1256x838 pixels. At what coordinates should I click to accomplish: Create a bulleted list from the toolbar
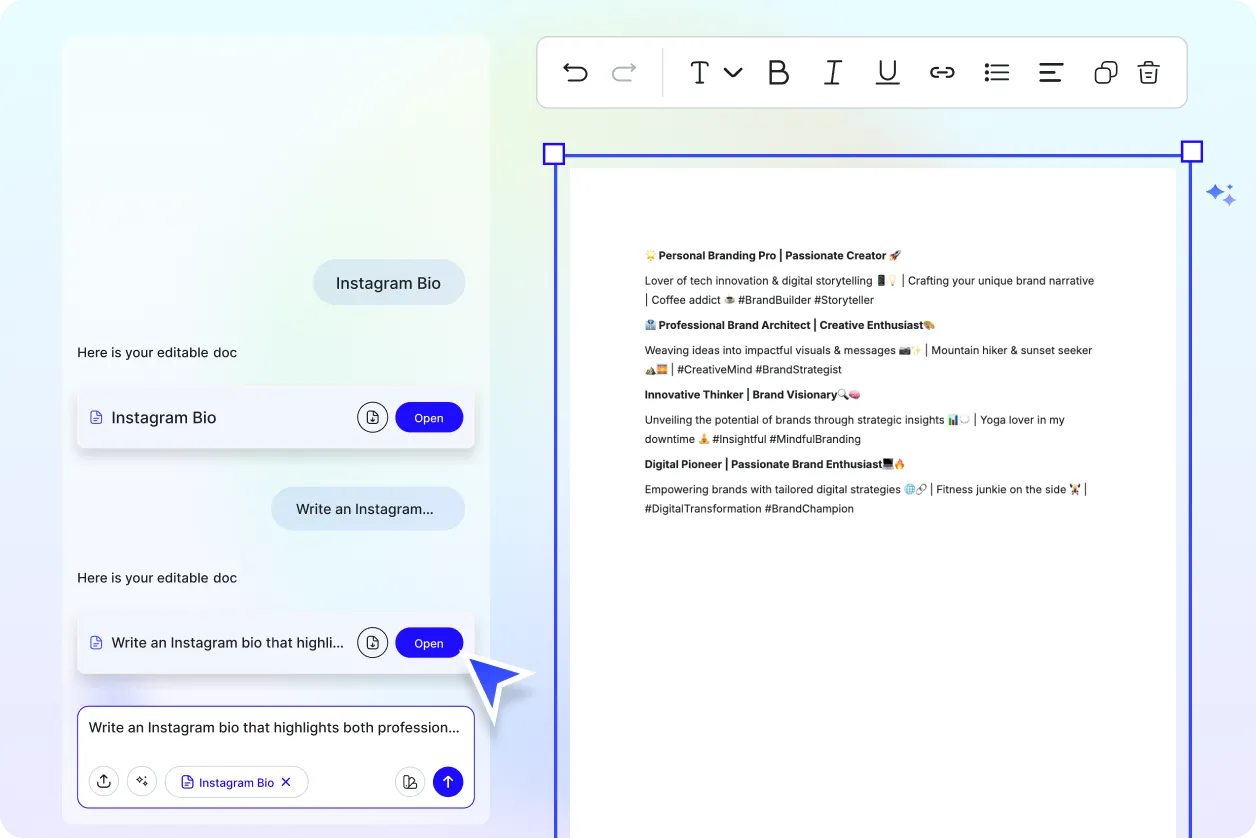point(996,72)
